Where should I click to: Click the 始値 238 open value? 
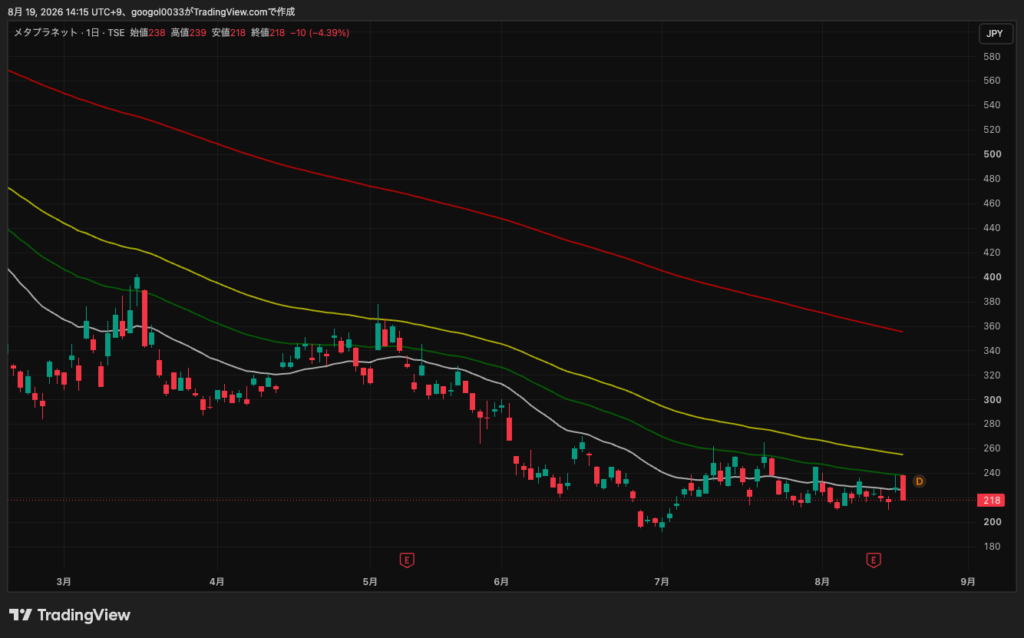point(148,33)
